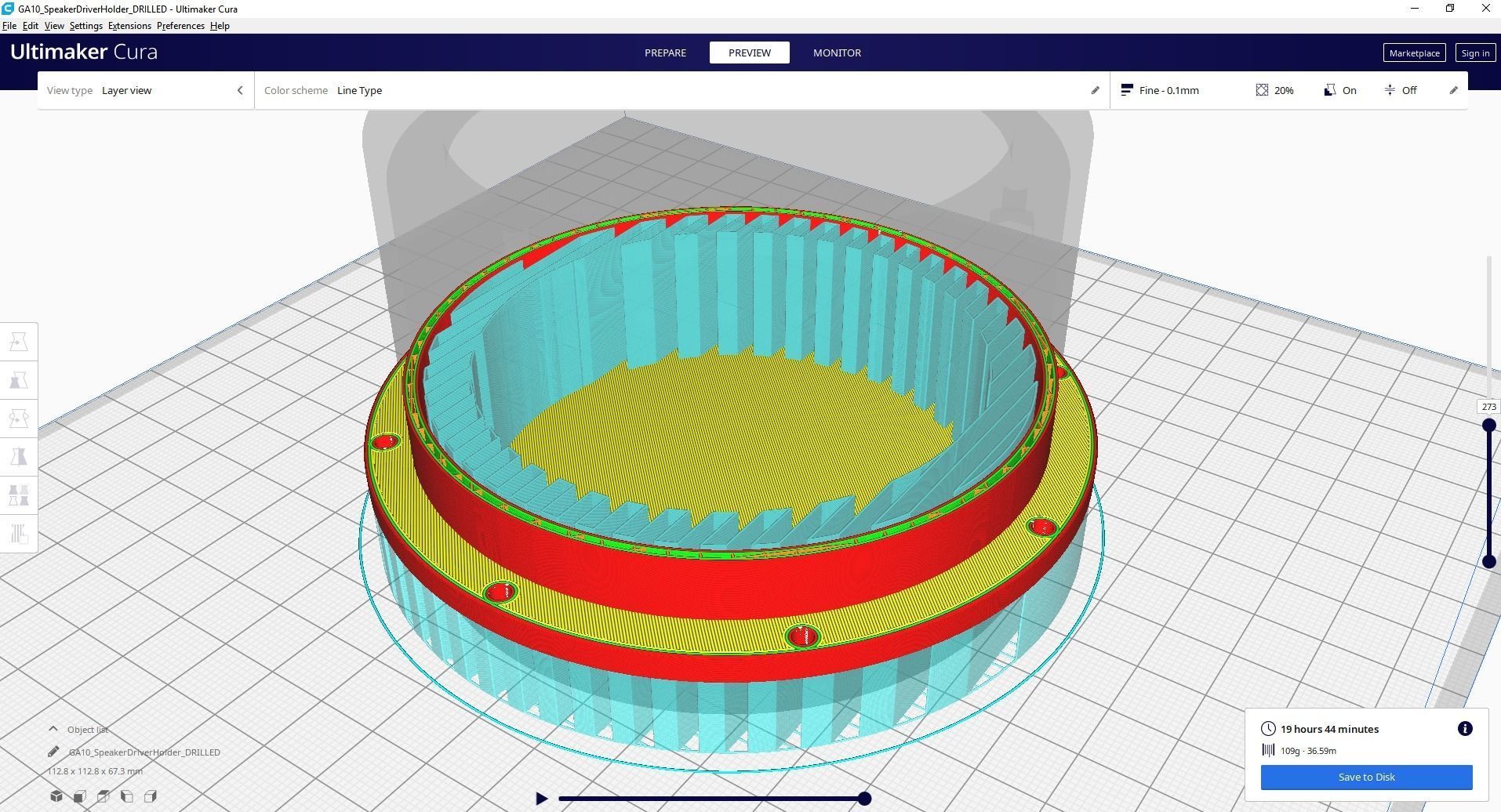Click the model dimensions 112.8 x 112.8 x 67.3 mm
This screenshot has height=812, width=1501.
[x=95, y=771]
